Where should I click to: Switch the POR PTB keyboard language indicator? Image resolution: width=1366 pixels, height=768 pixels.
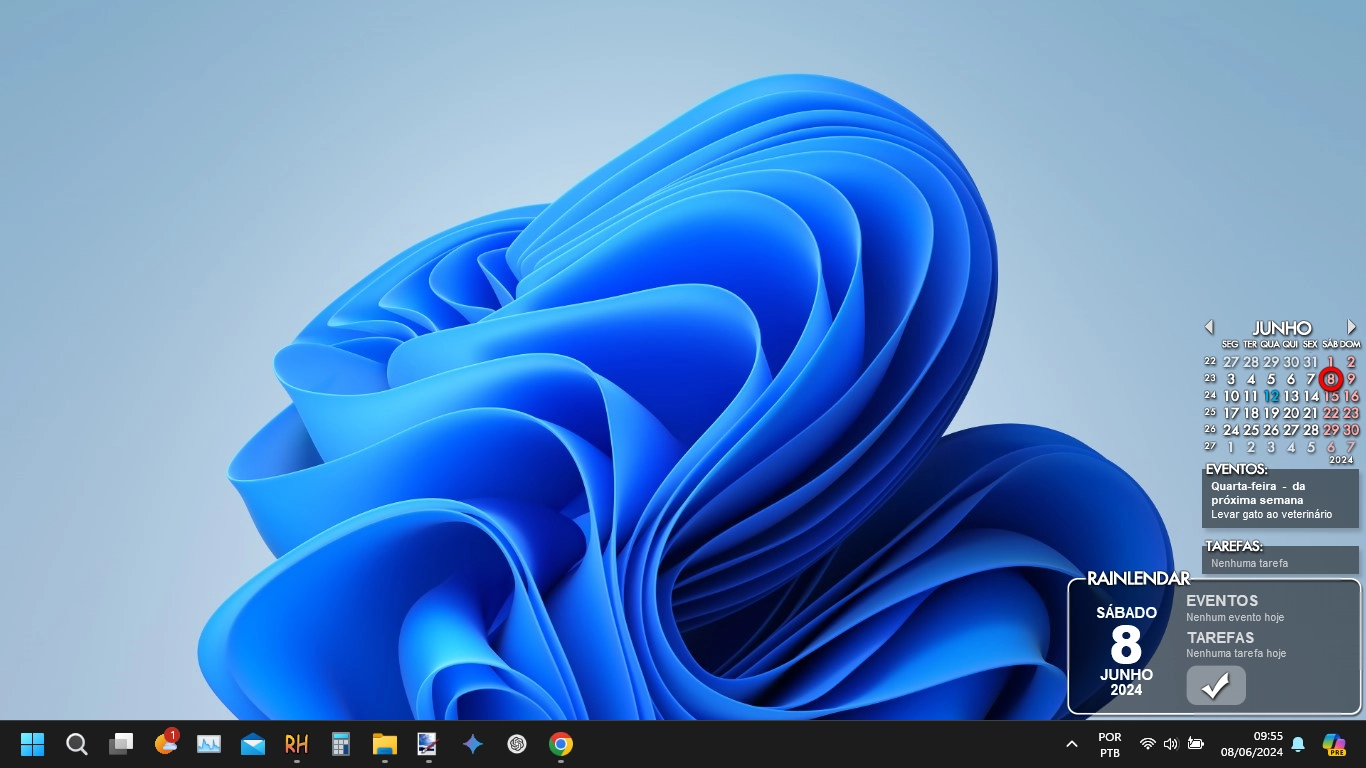[x=1110, y=744]
